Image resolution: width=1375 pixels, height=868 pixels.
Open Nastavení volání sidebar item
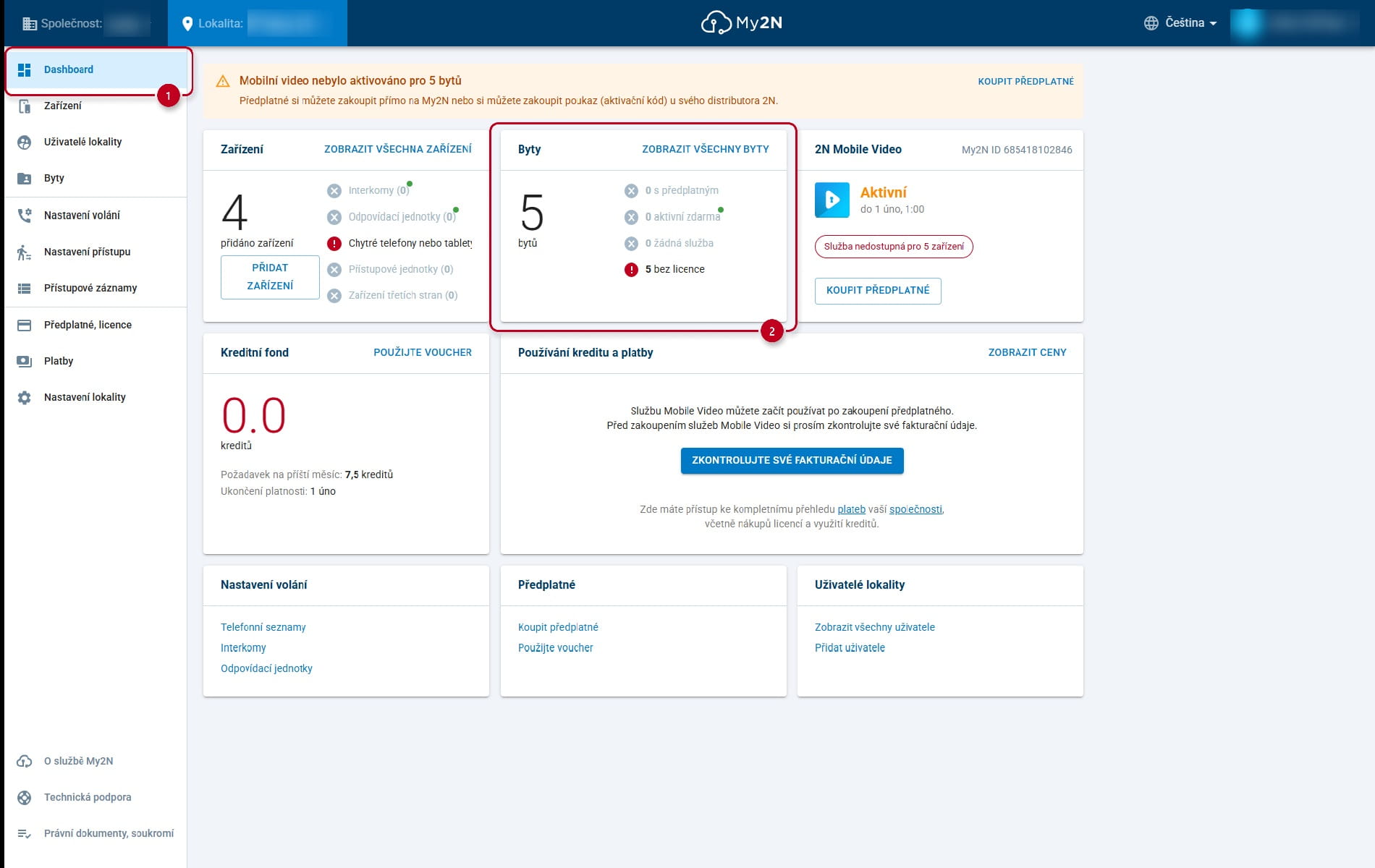click(96, 216)
